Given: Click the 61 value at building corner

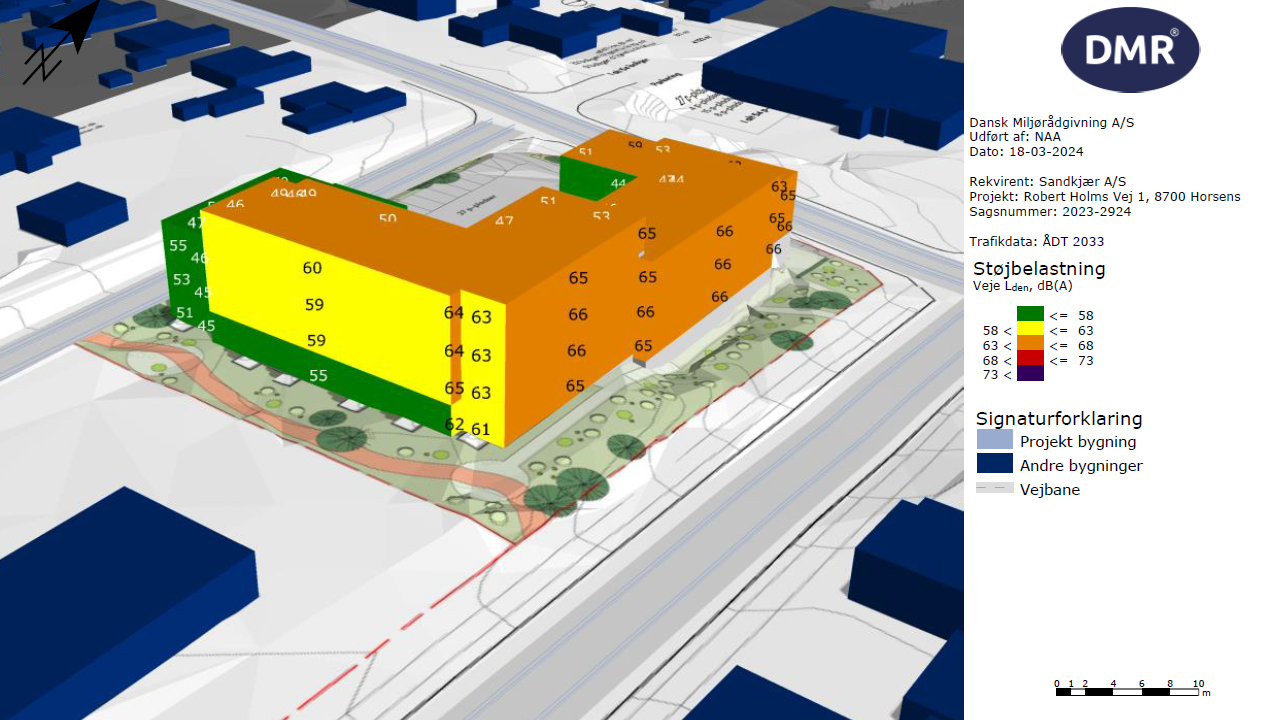Looking at the screenshot, I should [481, 430].
